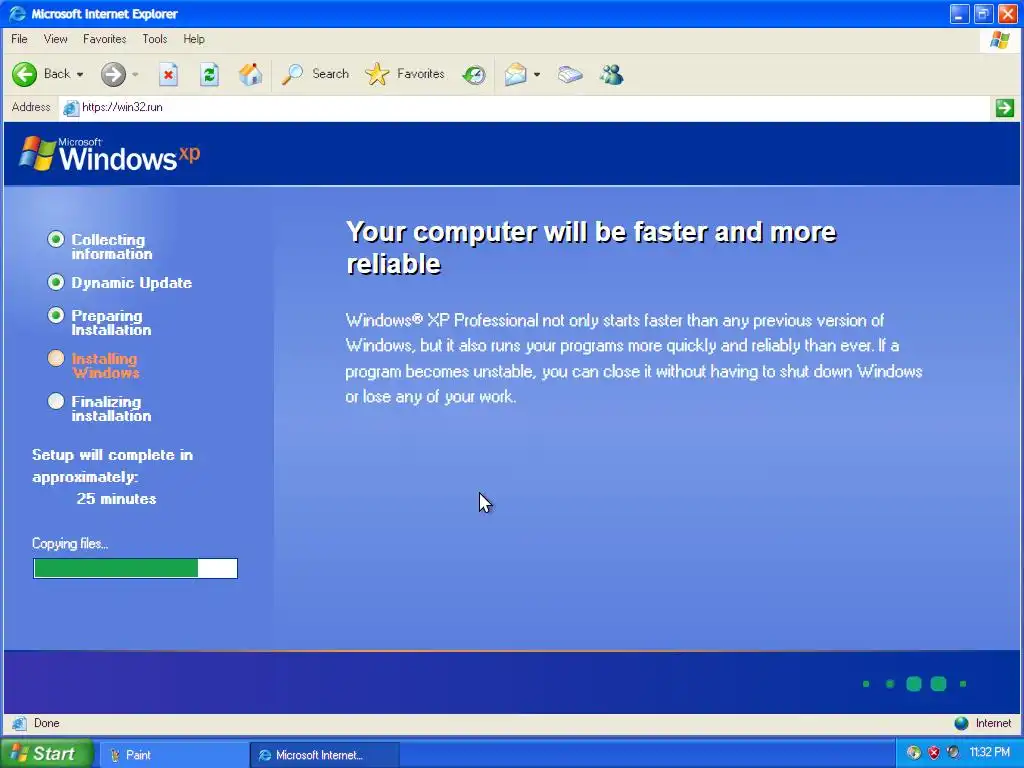The width and height of the screenshot is (1024, 768).
Task: Click the Windows flag throbber icon
Action: (1000, 40)
